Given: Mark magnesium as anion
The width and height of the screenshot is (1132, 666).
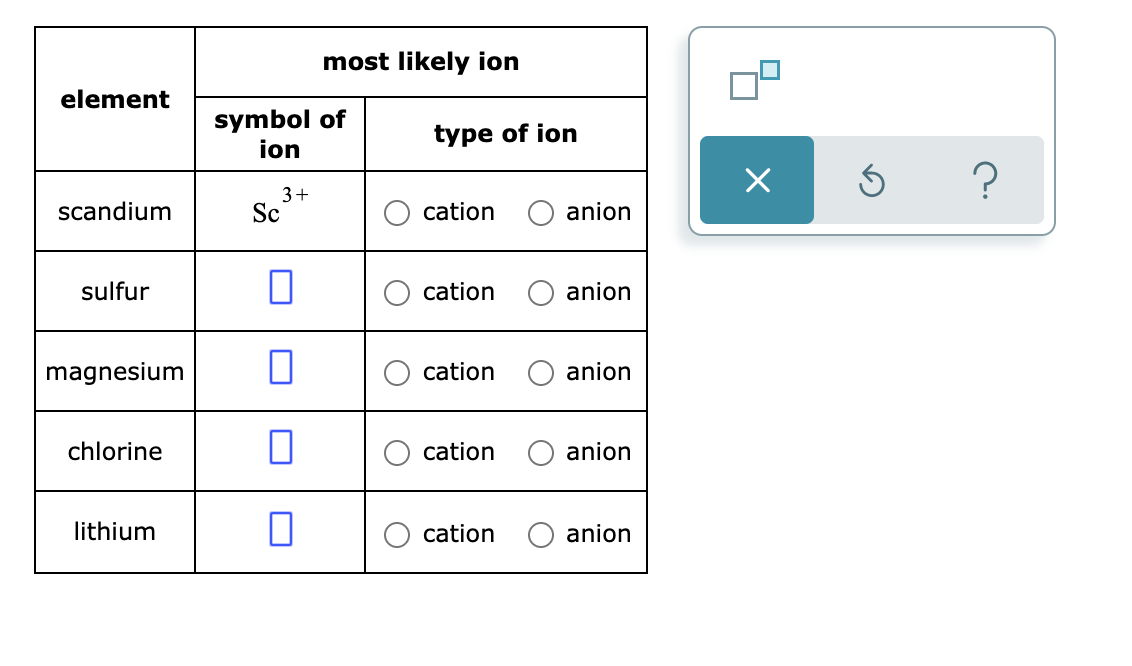Looking at the screenshot, I should pyautogui.click(x=541, y=373).
